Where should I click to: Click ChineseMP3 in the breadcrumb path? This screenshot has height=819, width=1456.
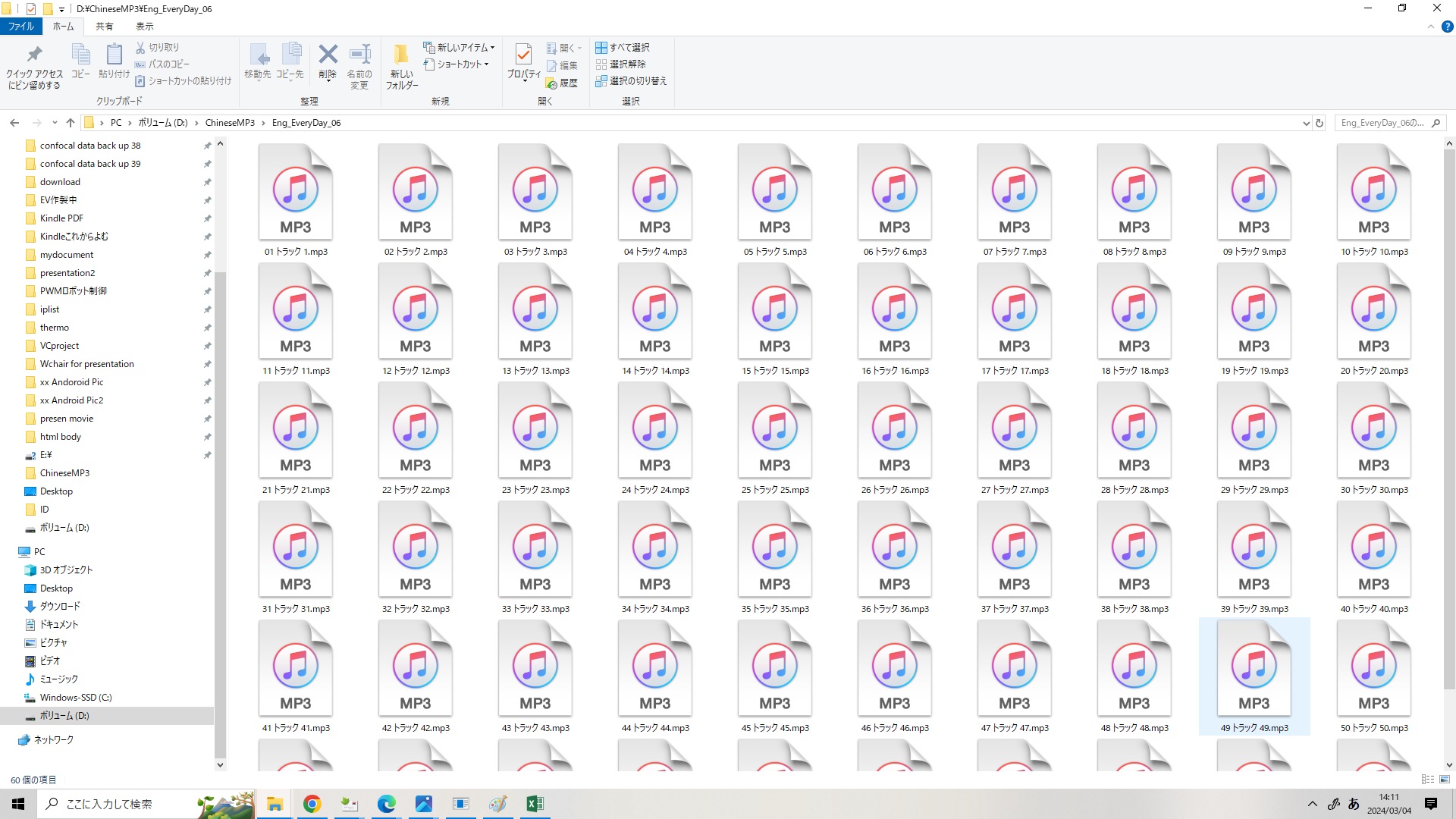(230, 123)
